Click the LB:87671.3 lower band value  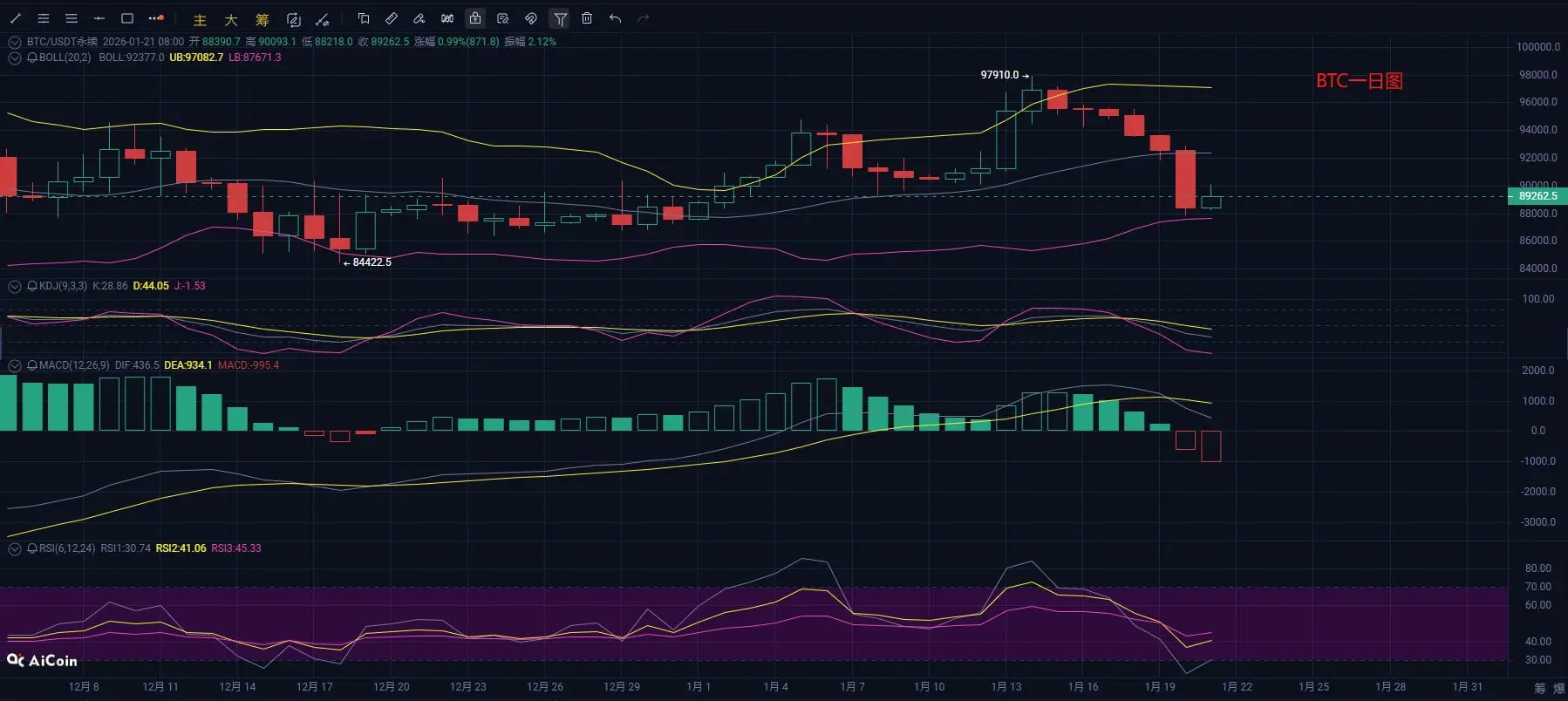coord(255,58)
